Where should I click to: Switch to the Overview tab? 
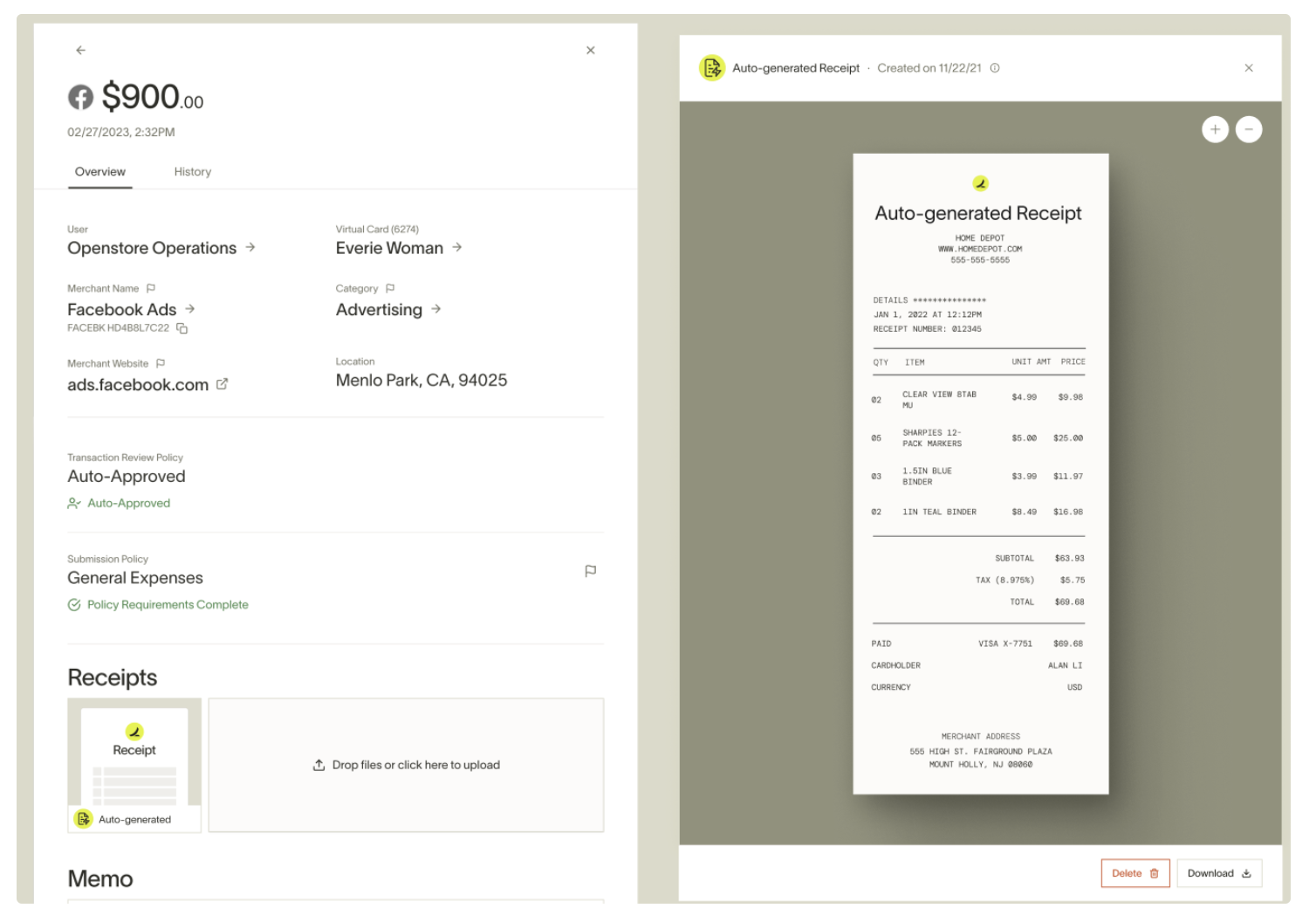coord(99,171)
